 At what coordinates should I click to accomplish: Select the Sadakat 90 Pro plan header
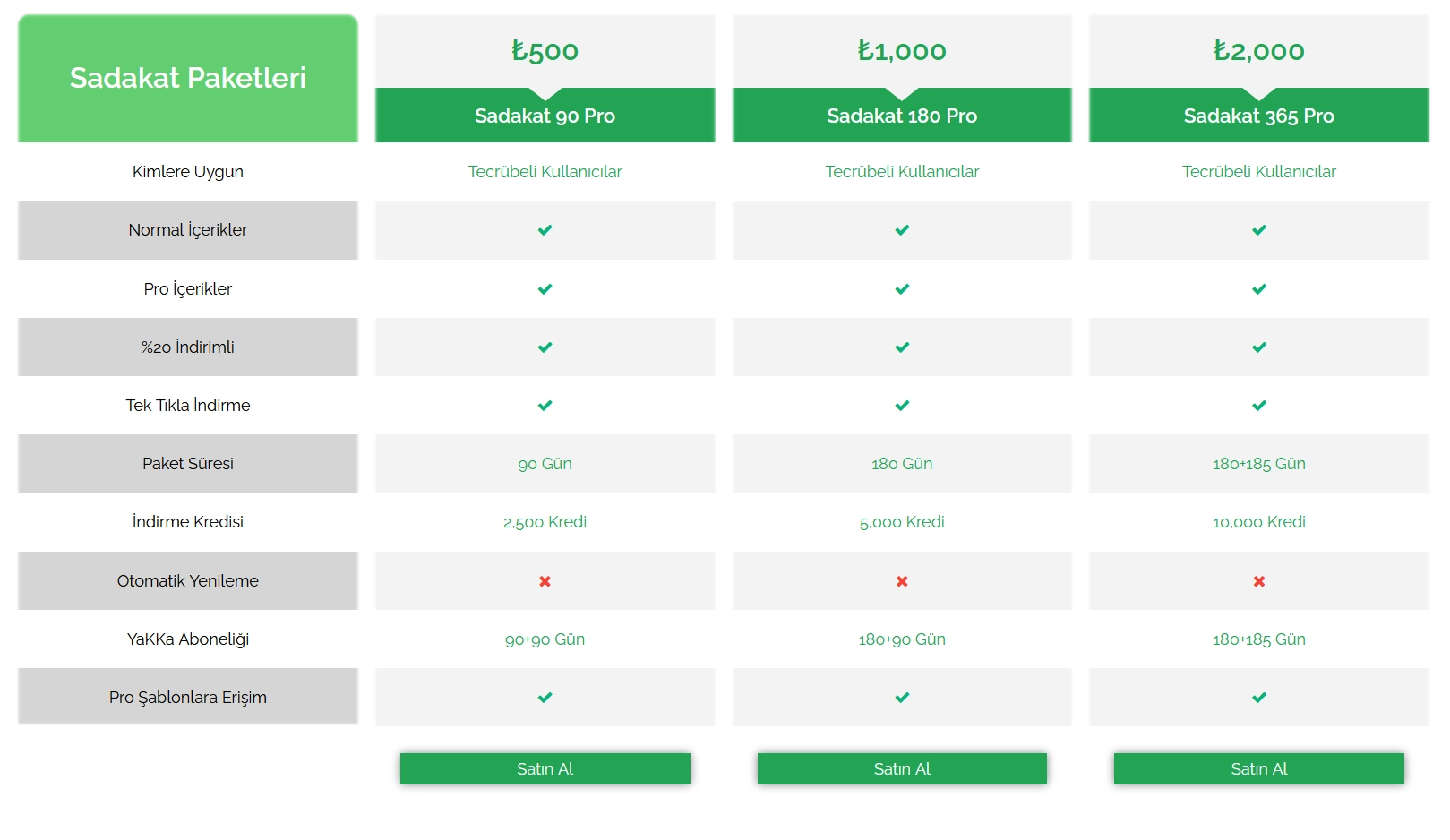click(x=545, y=116)
